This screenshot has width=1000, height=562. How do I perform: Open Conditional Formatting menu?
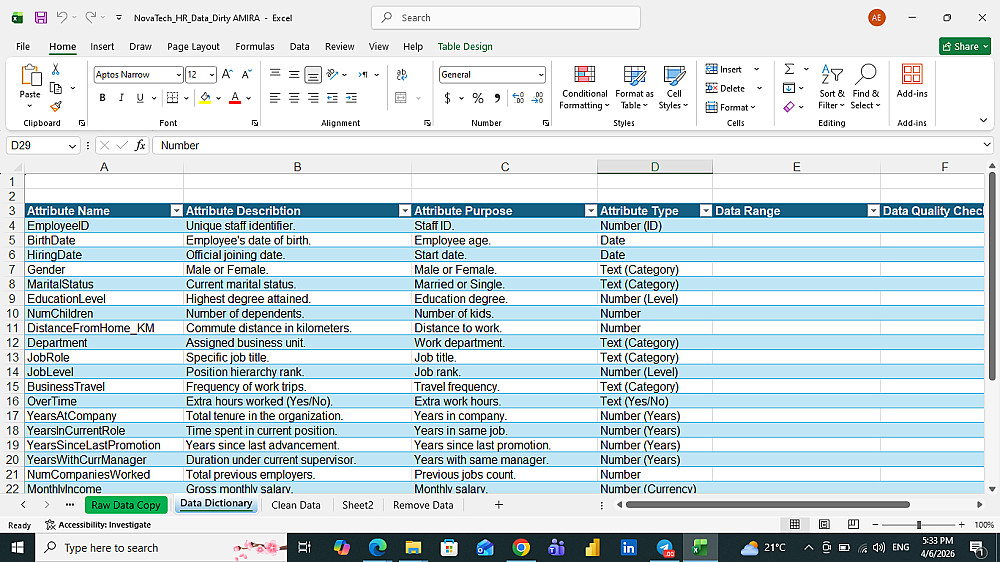coord(584,88)
